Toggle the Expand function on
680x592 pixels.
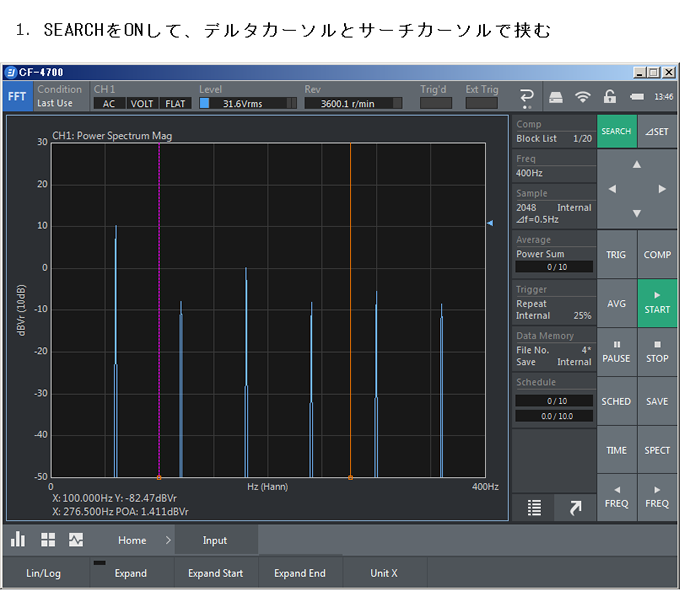click(130, 573)
